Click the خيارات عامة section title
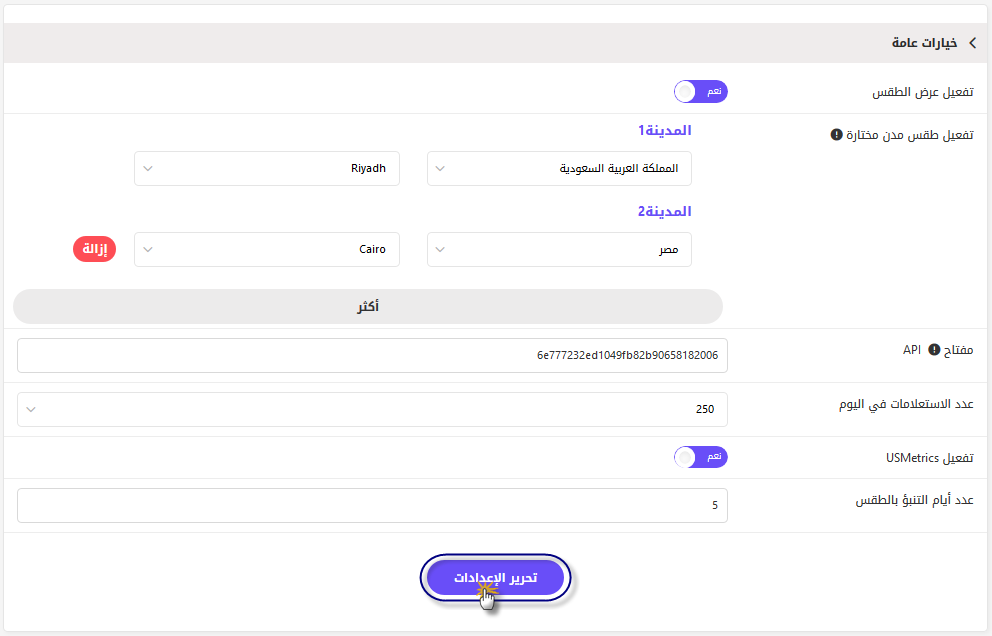This screenshot has height=636, width=992. pyautogui.click(x=924, y=43)
